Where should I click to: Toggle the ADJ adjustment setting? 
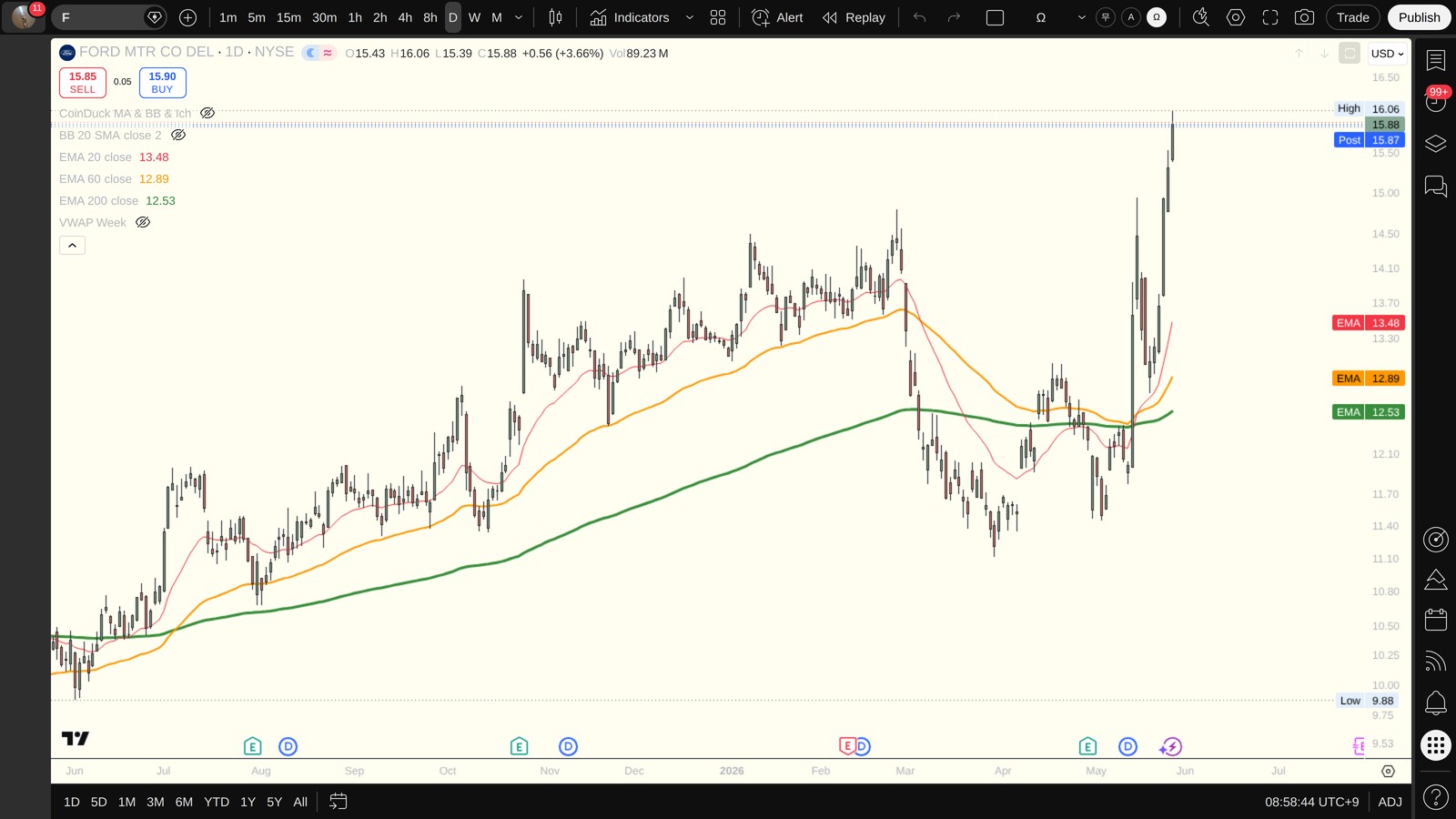(1390, 802)
